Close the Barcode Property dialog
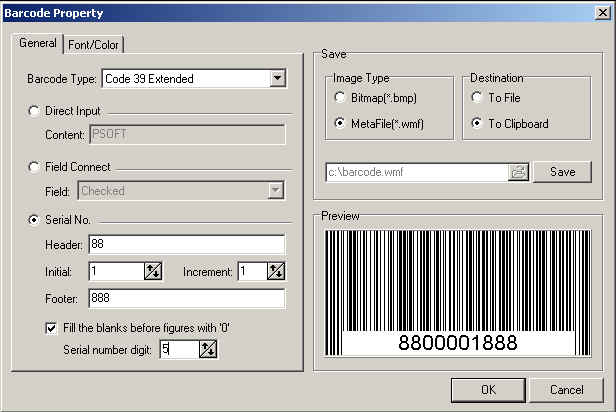 (603, 13)
